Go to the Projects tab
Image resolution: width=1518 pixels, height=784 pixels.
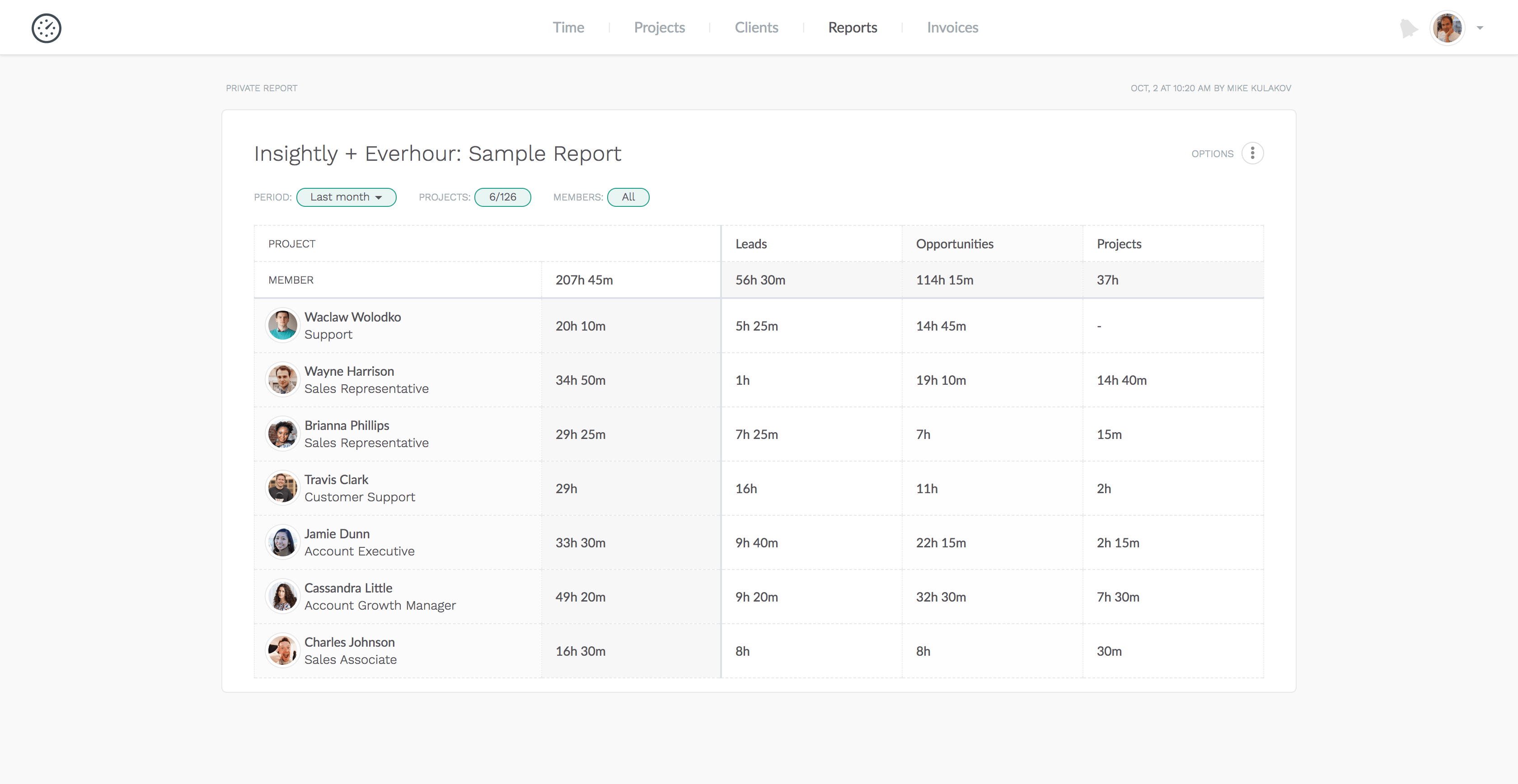point(660,28)
